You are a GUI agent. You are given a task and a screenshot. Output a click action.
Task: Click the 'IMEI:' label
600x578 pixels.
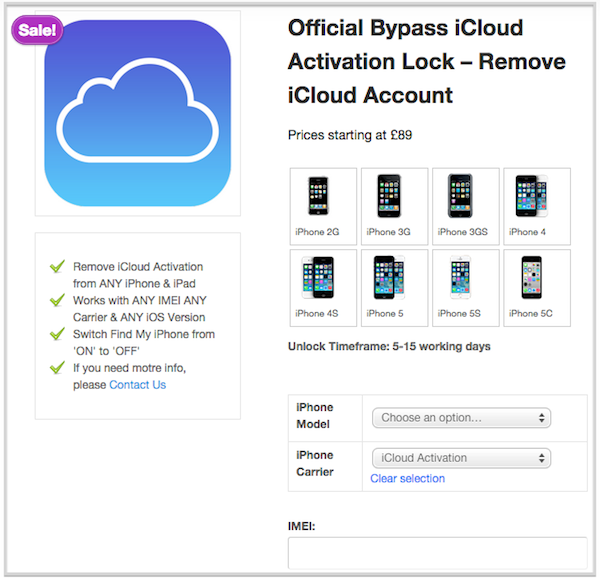(302, 526)
